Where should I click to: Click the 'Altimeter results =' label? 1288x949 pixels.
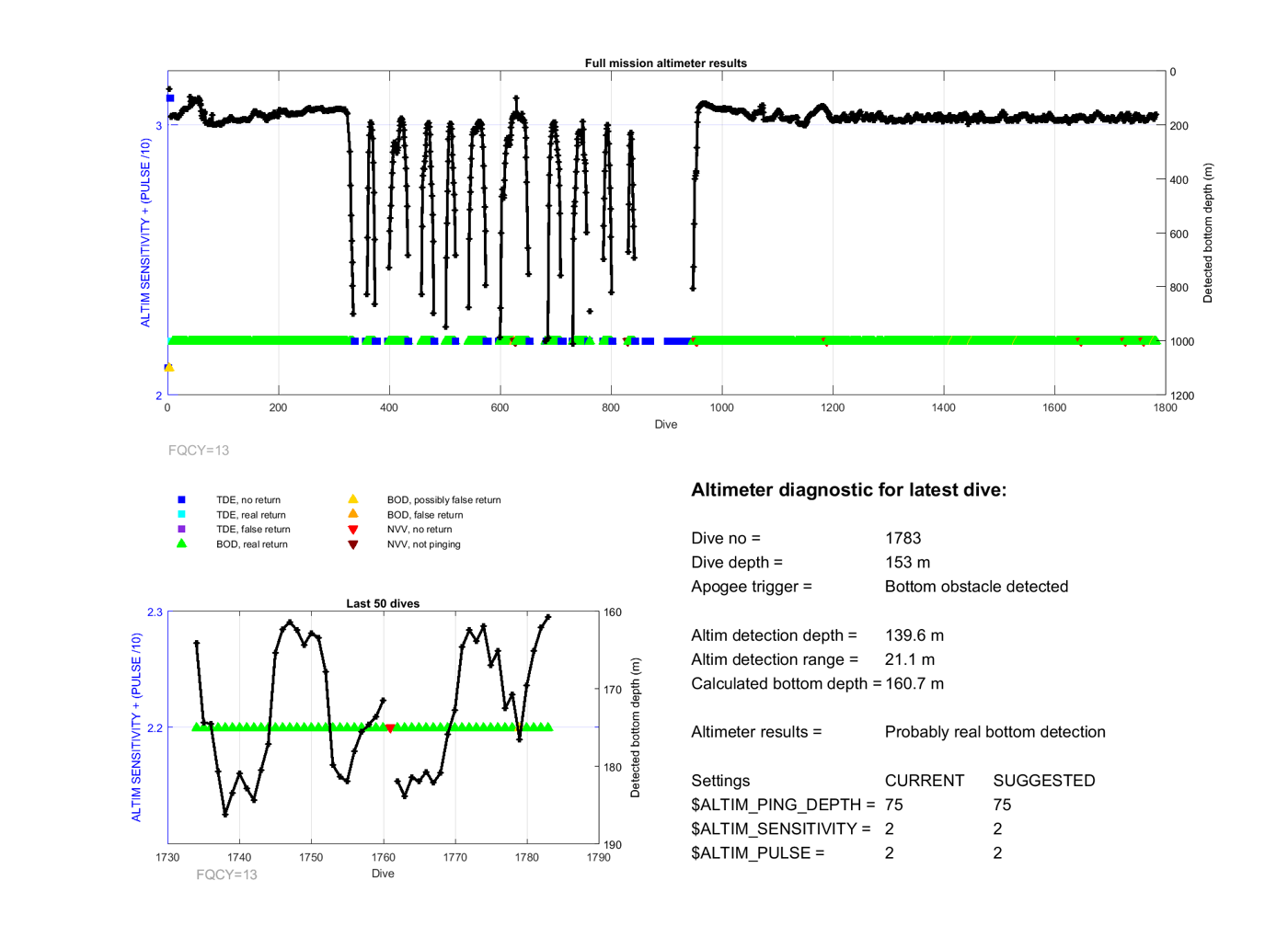pos(756,732)
